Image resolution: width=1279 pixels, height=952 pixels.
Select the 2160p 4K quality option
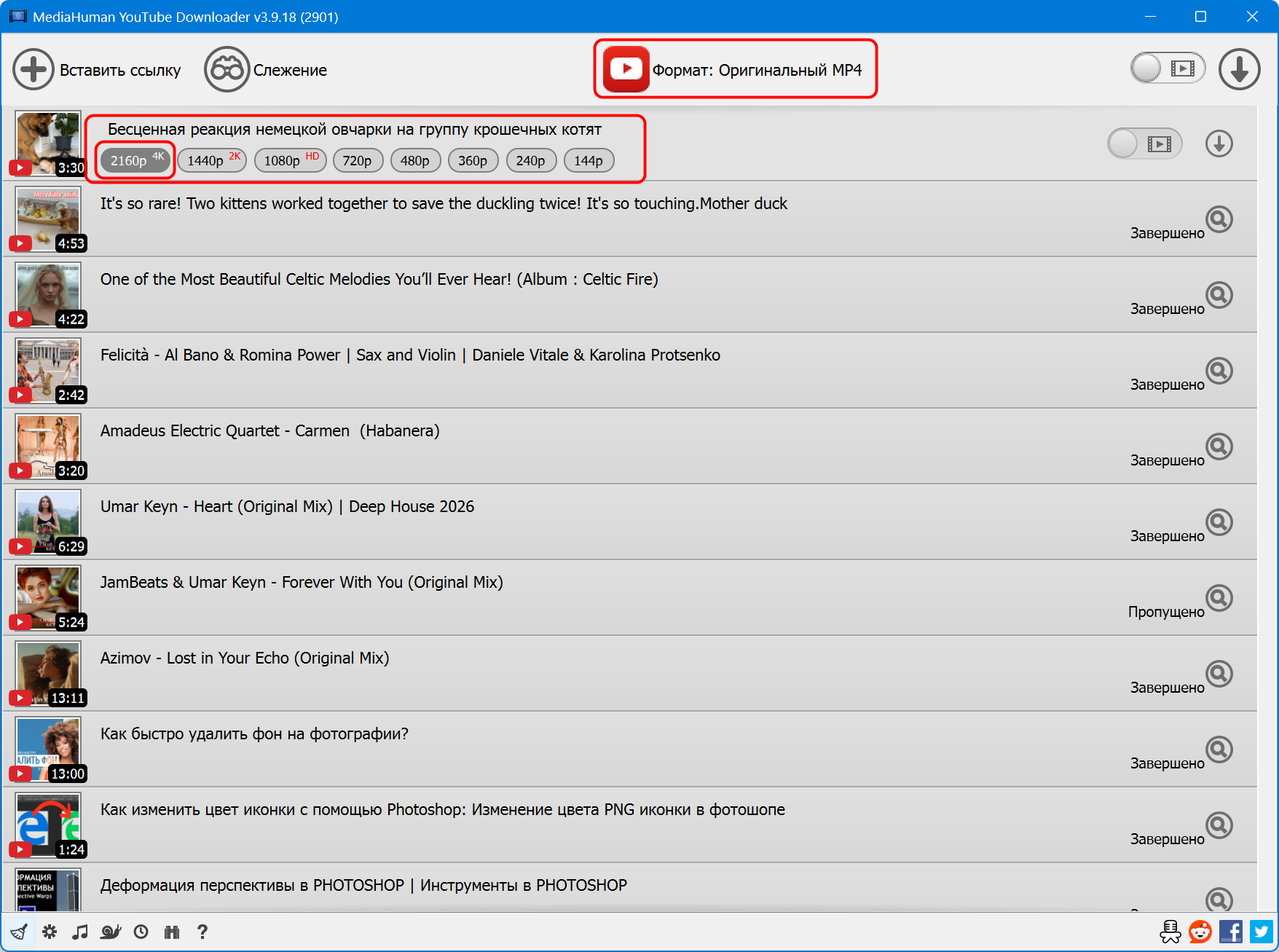click(135, 160)
